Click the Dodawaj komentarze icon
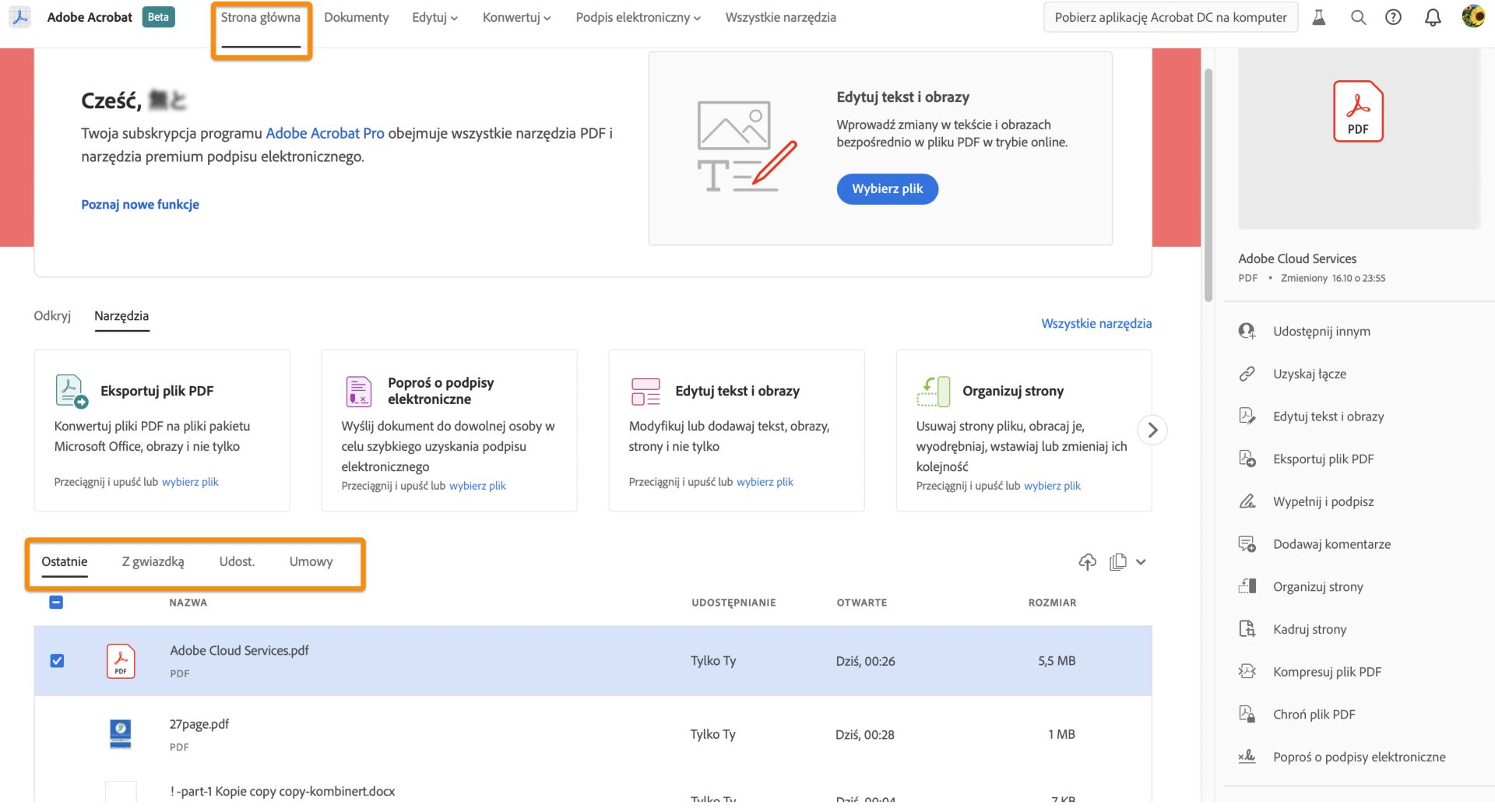 coord(1247,543)
